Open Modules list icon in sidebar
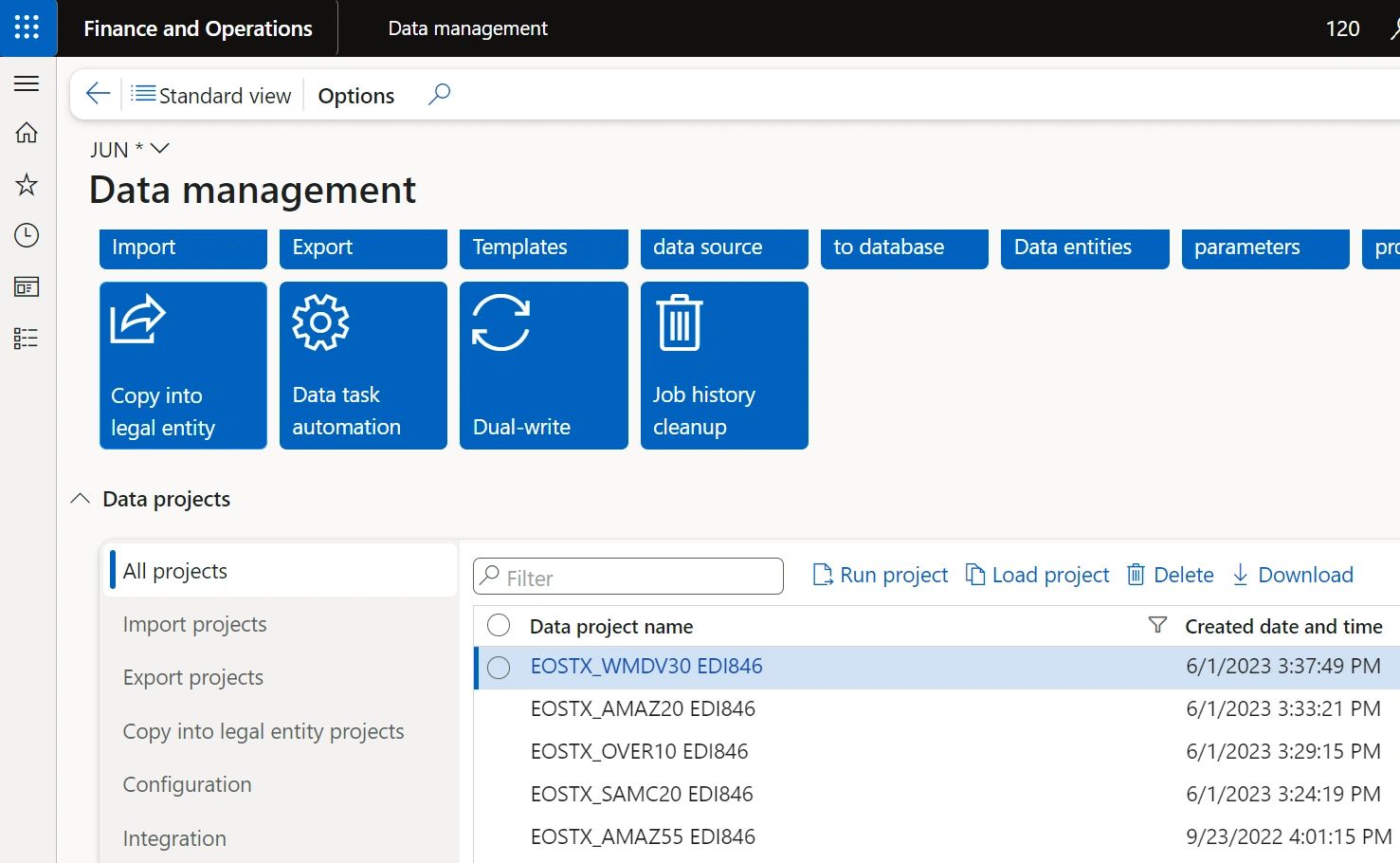 coord(27,338)
